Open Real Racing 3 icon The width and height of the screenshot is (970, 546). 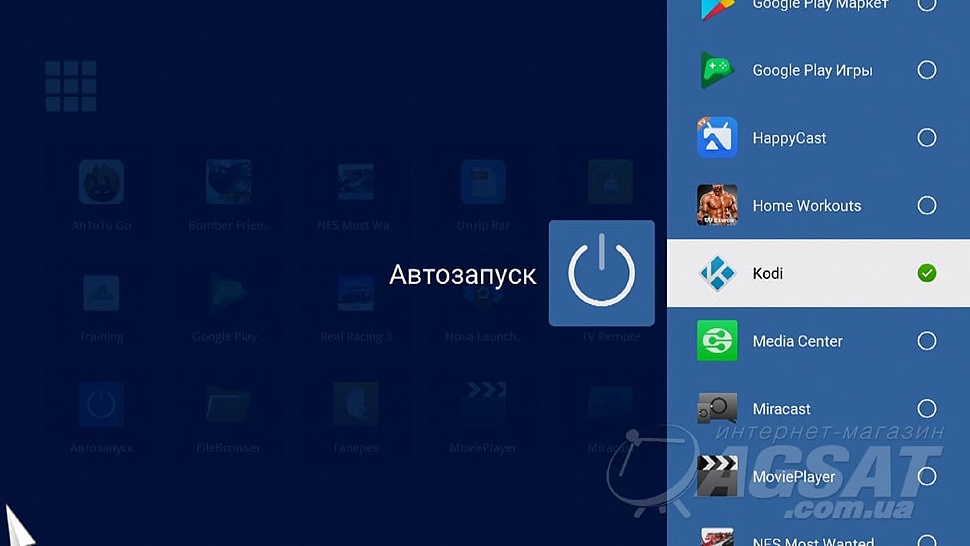[356, 293]
